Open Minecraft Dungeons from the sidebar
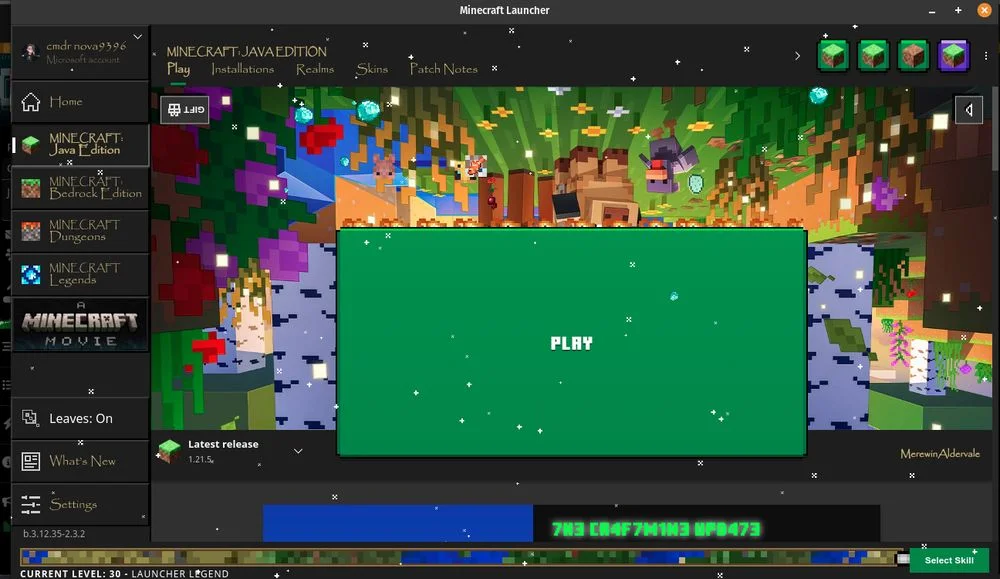 click(80, 231)
